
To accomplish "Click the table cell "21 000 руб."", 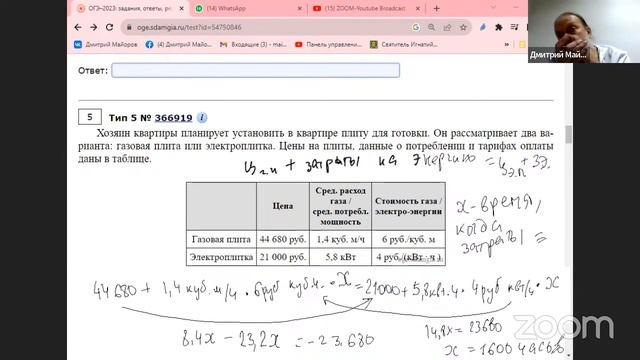I will coord(283,257).
